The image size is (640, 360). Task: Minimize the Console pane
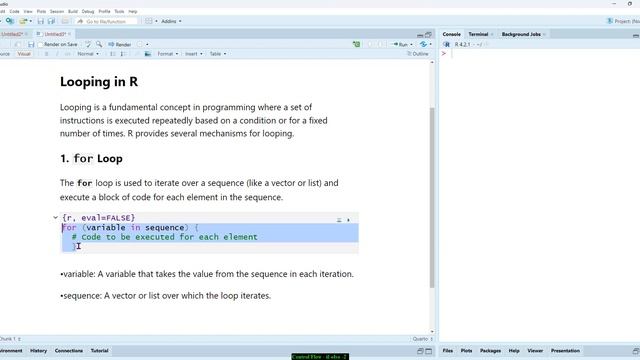(636, 35)
